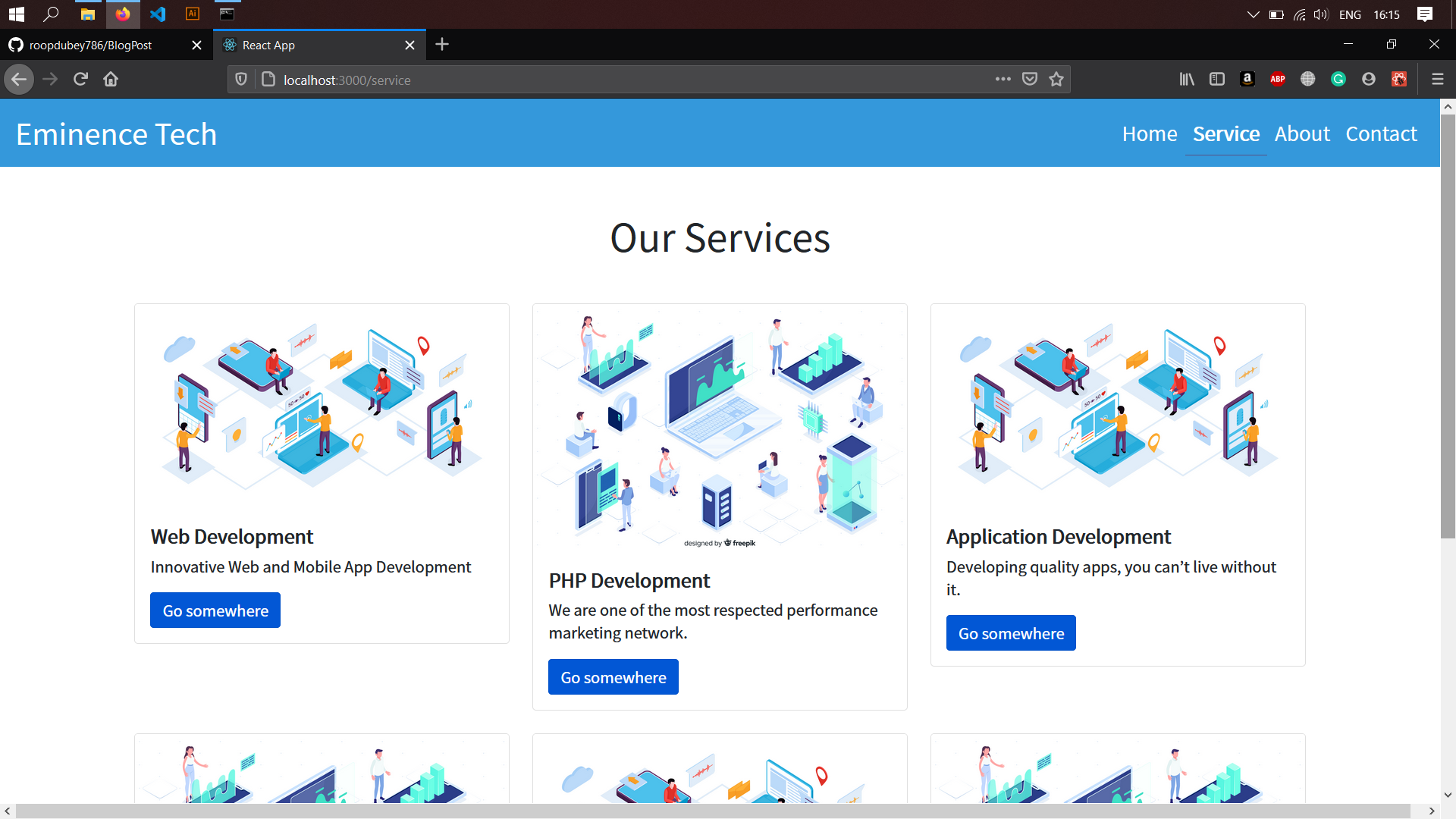1456x819 pixels.
Task: Switch to the roopdubey786/BlogPost tab
Action: (x=91, y=45)
